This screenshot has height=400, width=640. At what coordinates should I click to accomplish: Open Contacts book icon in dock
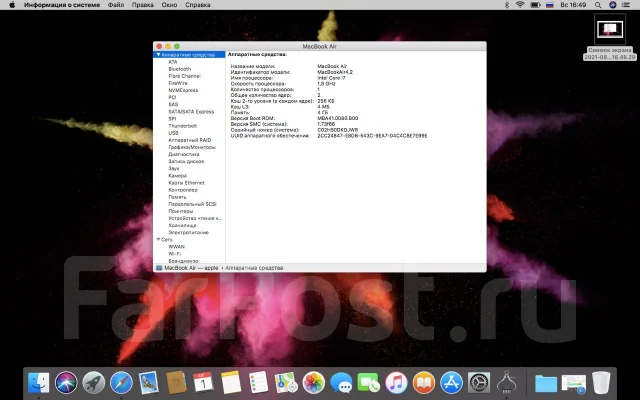click(176, 382)
